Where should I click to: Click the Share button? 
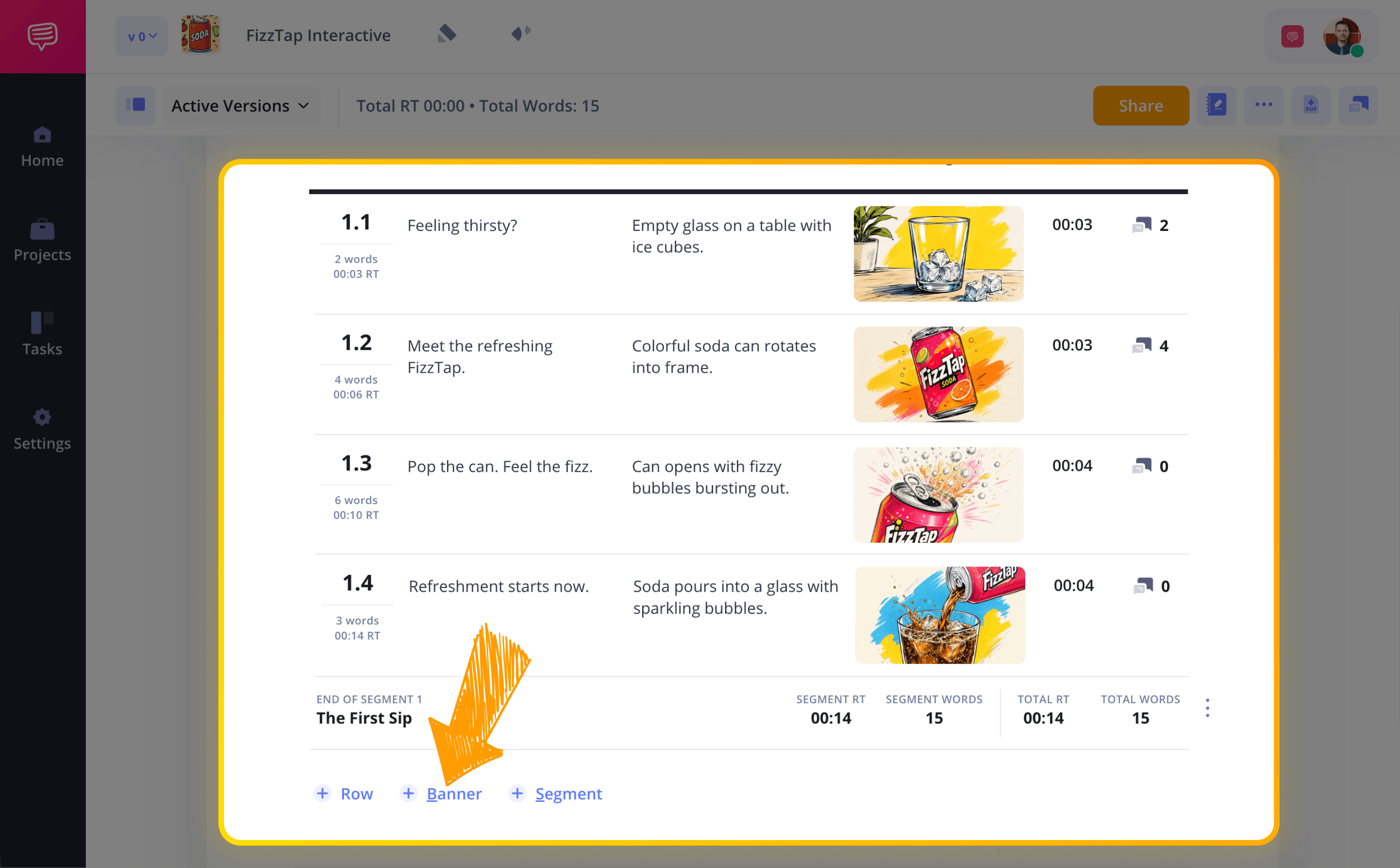(1141, 105)
